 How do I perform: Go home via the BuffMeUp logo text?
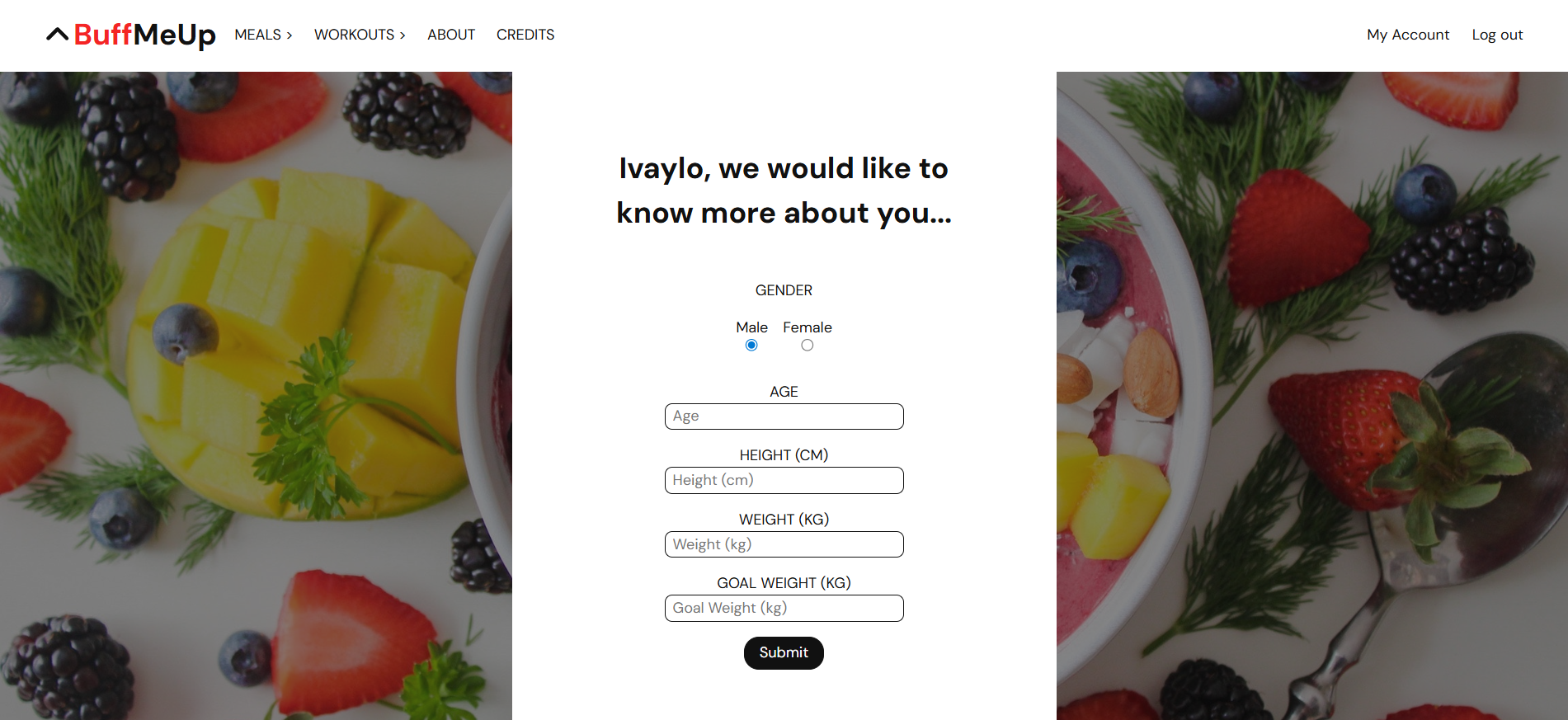(x=145, y=35)
